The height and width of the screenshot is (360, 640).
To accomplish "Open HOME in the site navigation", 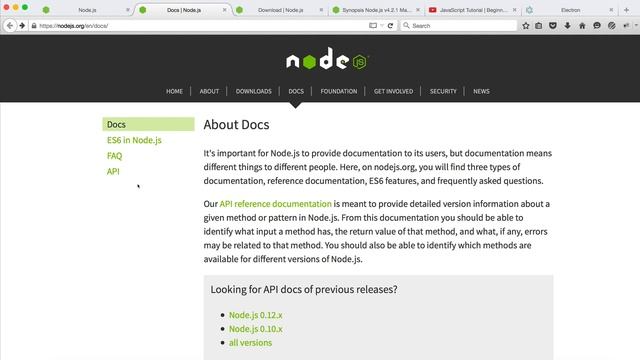I will click(x=174, y=91).
